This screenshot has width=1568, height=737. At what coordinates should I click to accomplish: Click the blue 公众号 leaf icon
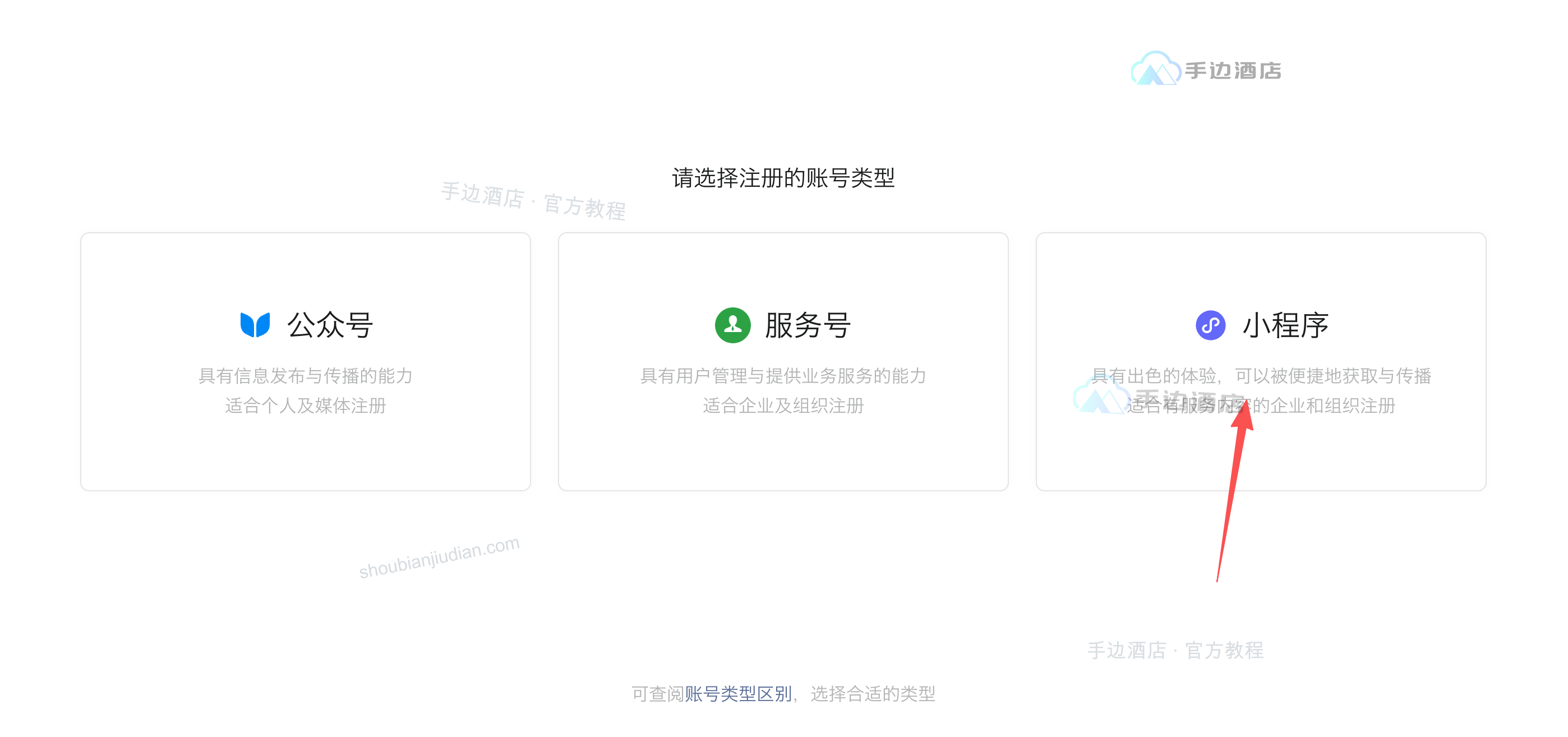coord(255,325)
